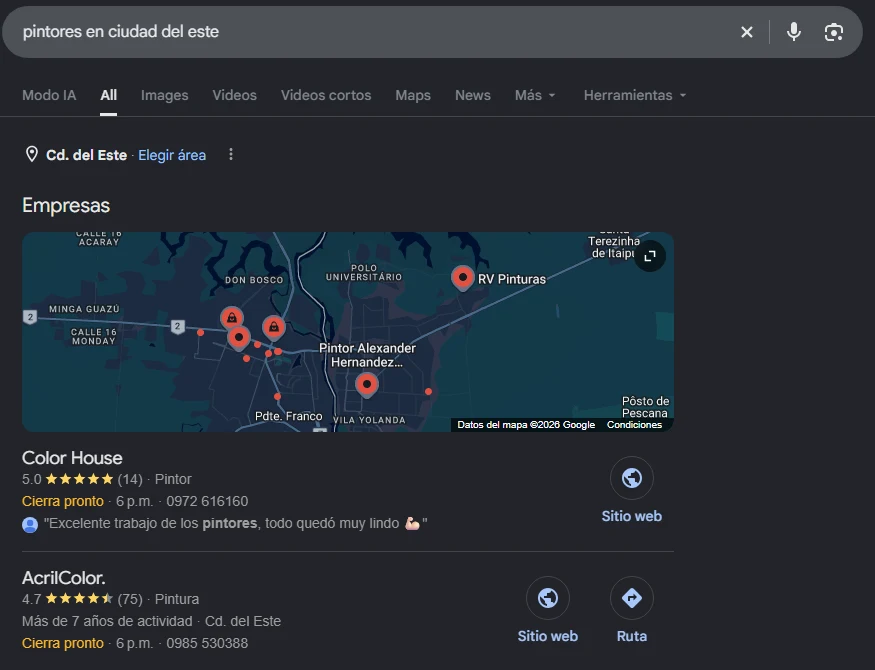Open the AcrilColor business listing

pos(64,578)
